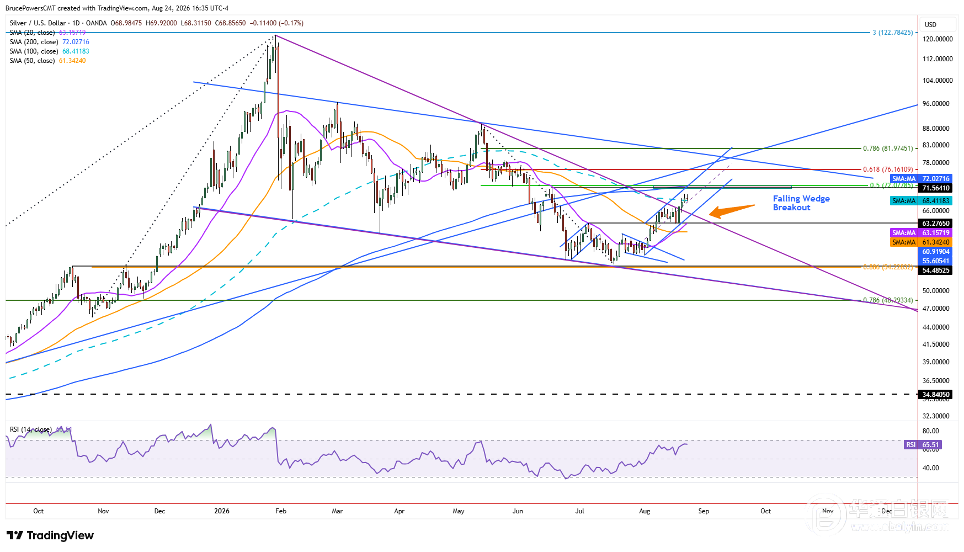Image resolution: width=964 pixels, height=552 pixels.
Task: Click the Oct label near left time axis
Action: [38, 511]
